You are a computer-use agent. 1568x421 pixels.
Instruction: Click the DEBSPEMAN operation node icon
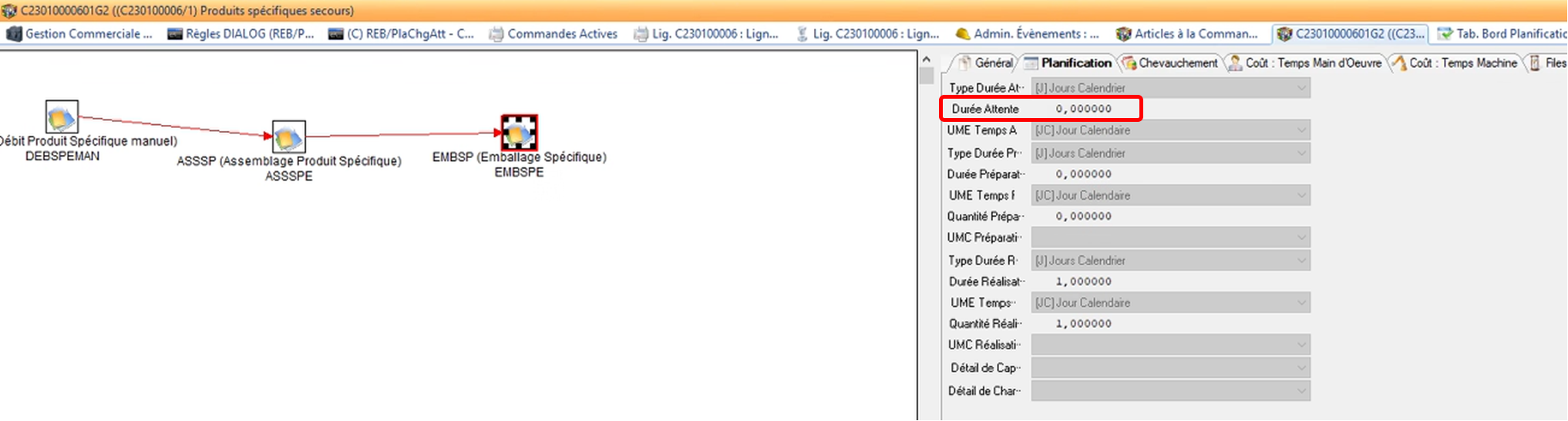point(62,116)
